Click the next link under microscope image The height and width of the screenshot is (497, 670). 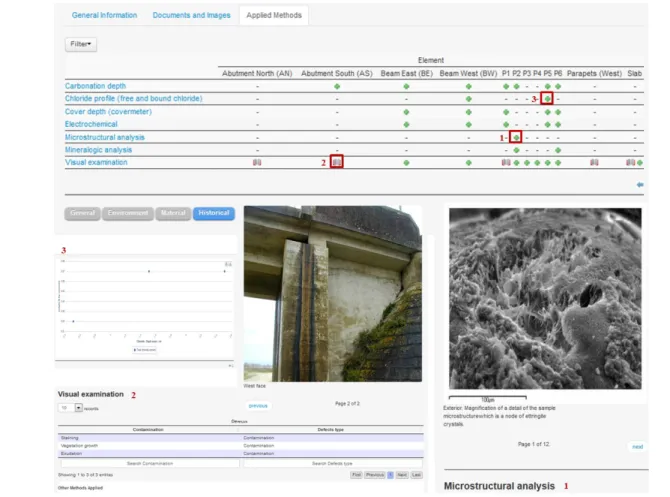[x=638, y=447]
